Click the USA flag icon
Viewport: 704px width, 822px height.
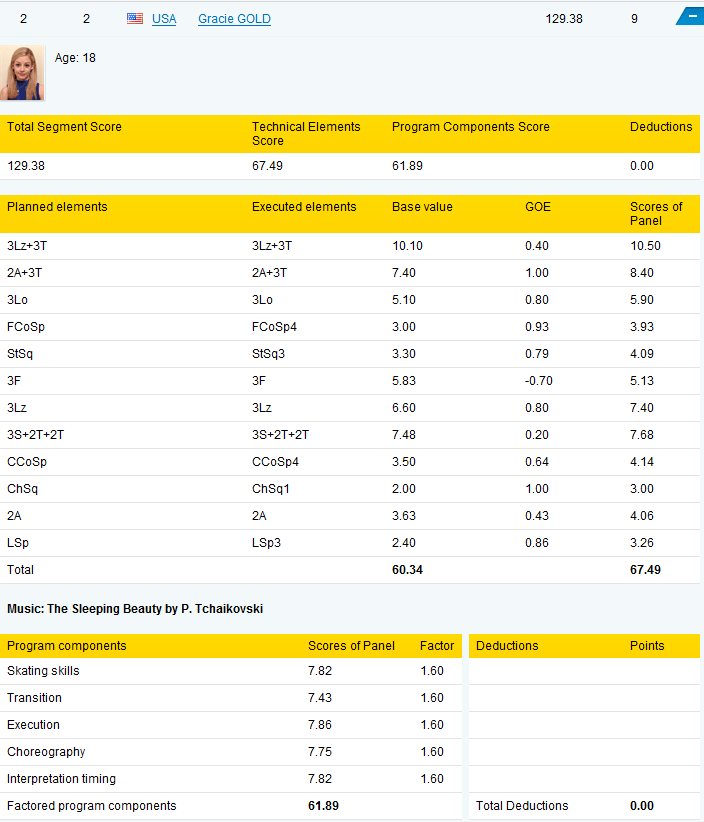coord(135,19)
